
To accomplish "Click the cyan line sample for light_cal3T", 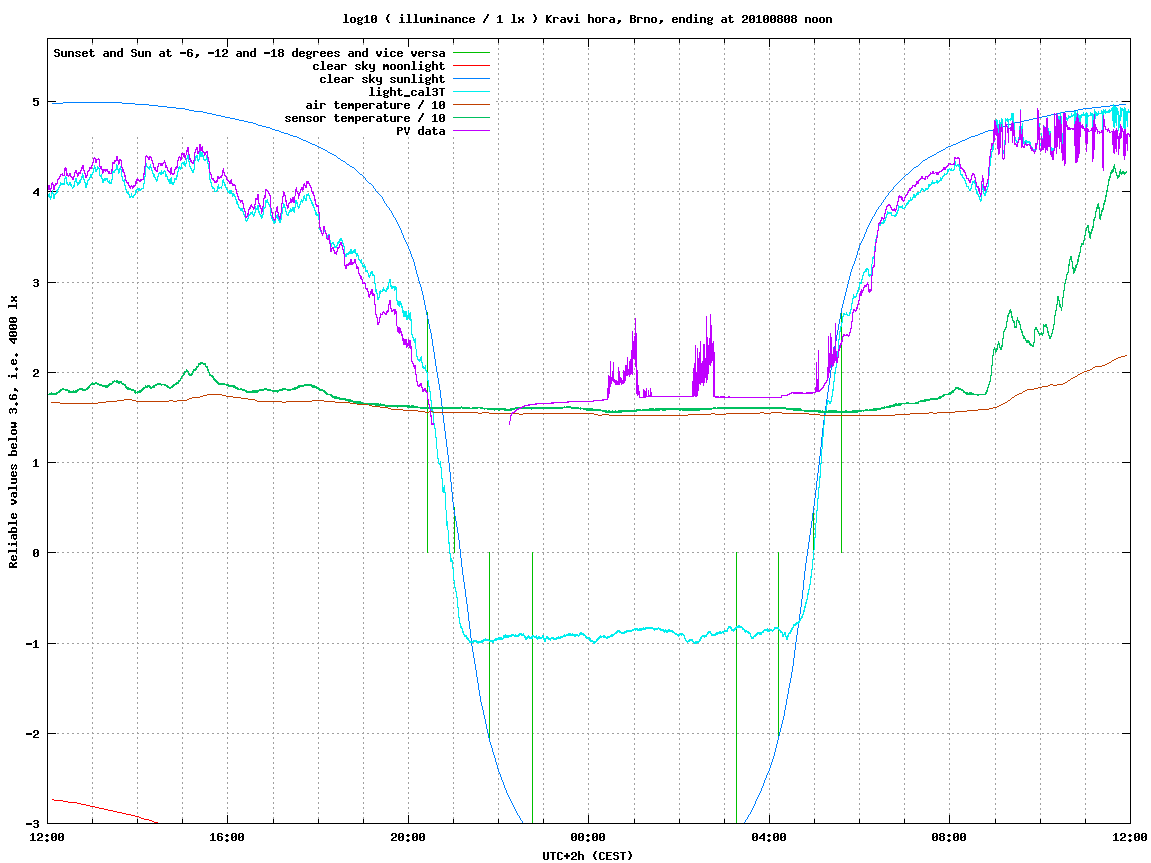I will (471, 92).
